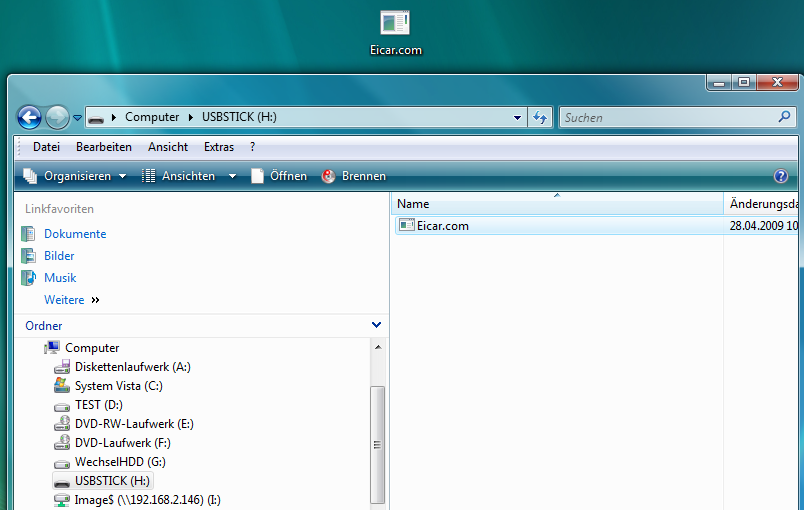Select System Vista (C:) in the tree
Screen dimensions: 804x510
click(x=119, y=386)
